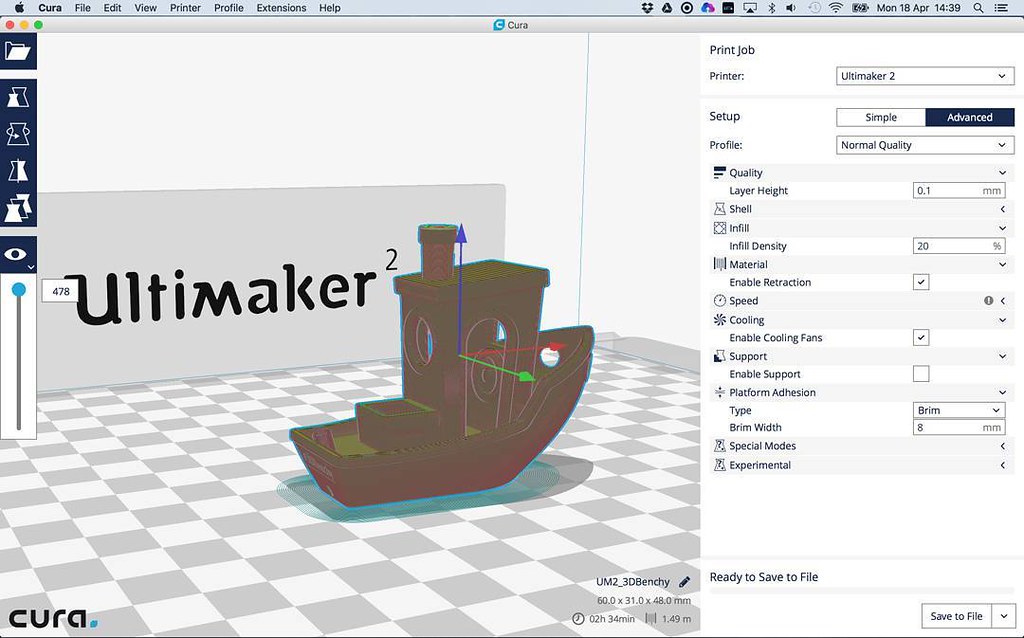This screenshot has width=1024, height=638.
Task: Click the Save to File button
Action: click(957, 616)
